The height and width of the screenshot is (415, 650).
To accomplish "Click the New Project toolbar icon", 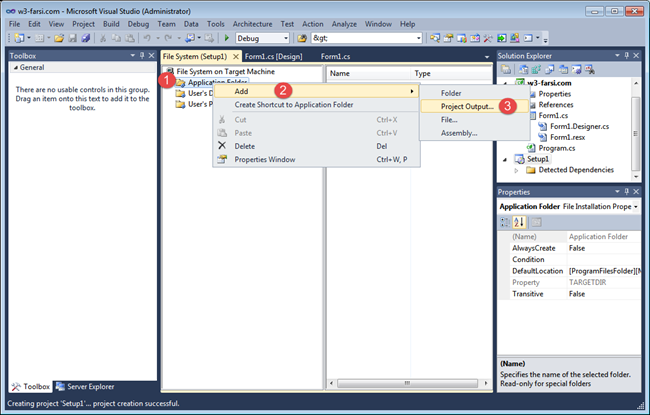I will 19,38.
